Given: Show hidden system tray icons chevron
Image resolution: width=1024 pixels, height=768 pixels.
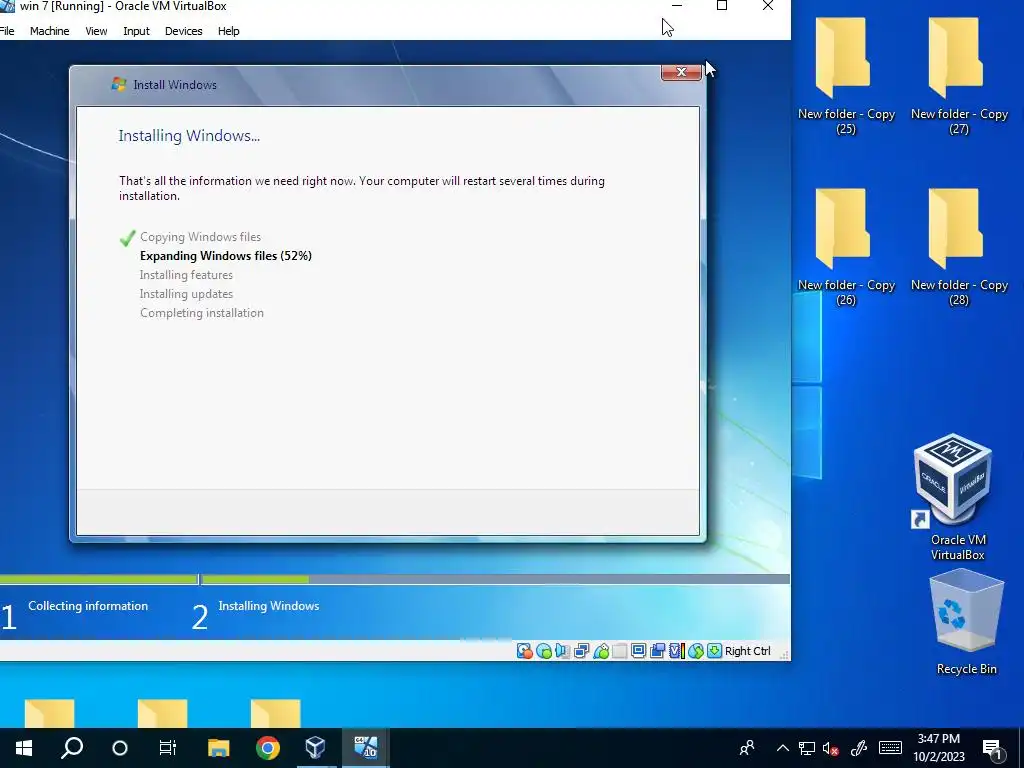Looking at the screenshot, I should tap(782, 748).
